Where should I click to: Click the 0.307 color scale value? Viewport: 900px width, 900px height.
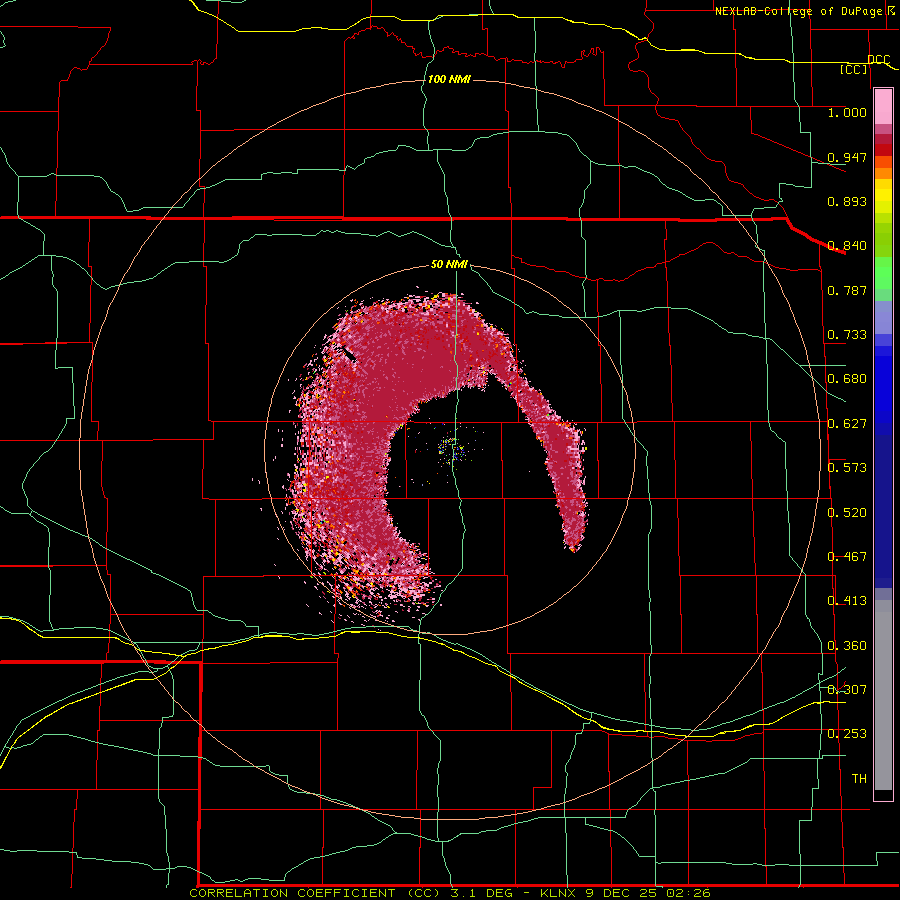[847, 690]
